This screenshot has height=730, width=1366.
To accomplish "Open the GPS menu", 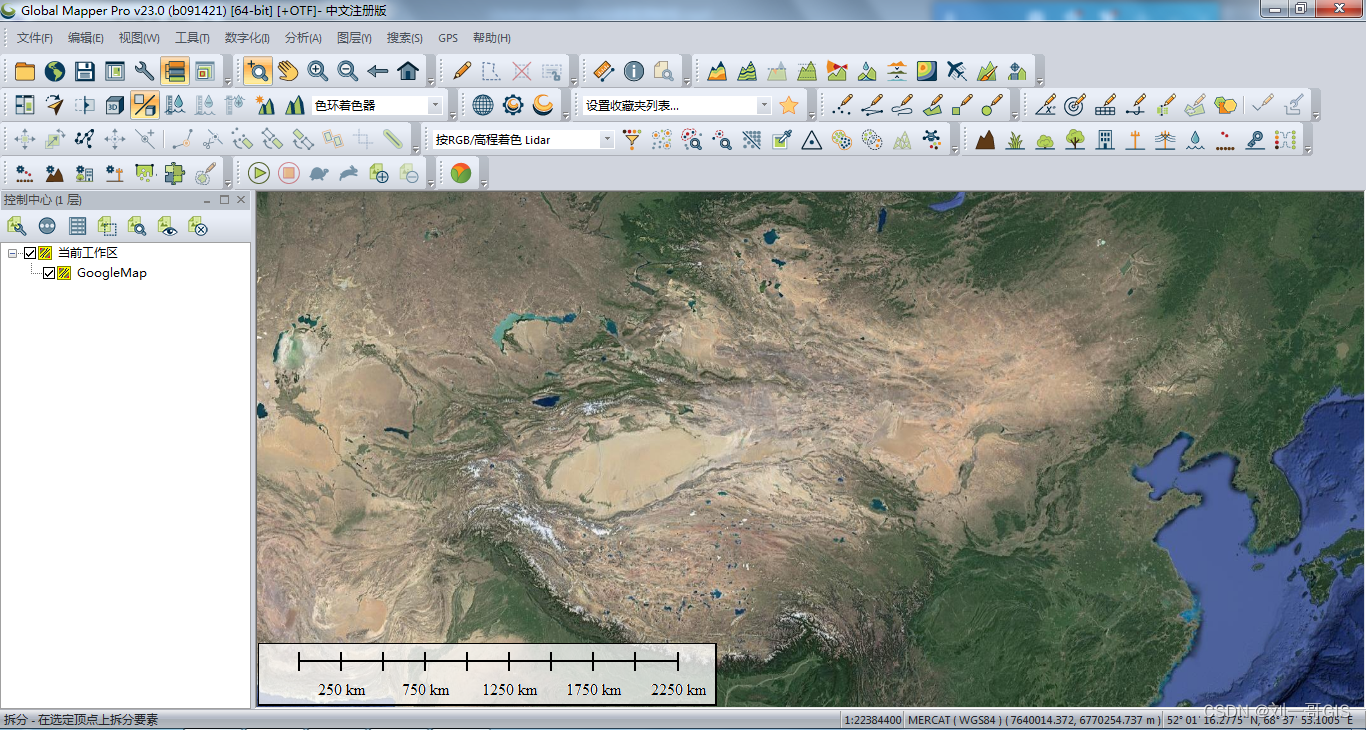I will [448, 38].
